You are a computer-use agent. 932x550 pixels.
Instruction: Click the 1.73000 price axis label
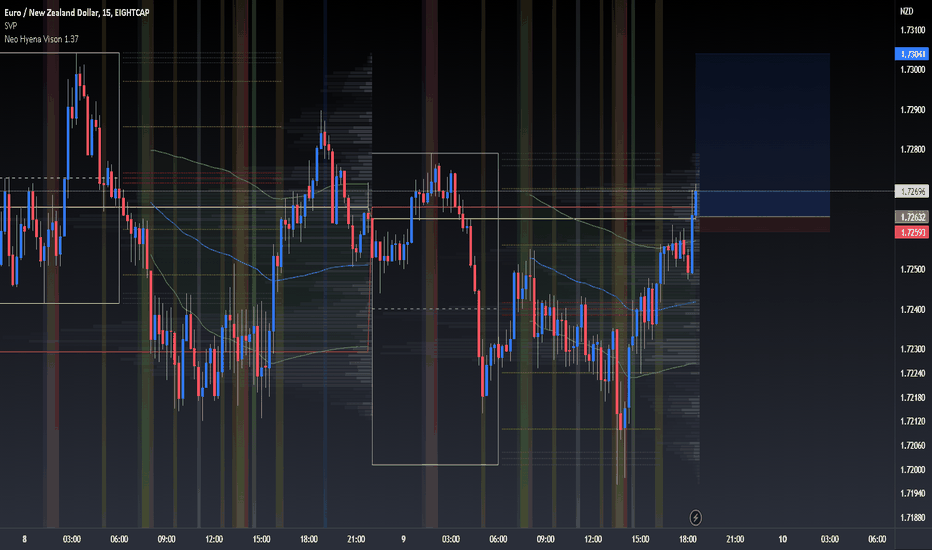click(x=913, y=70)
